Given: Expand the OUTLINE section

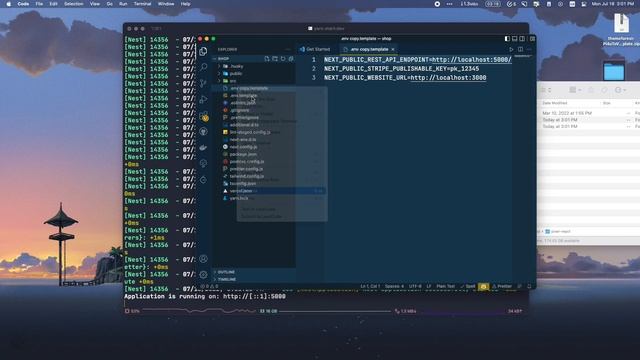Looking at the screenshot, I should (x=254, y=272).
